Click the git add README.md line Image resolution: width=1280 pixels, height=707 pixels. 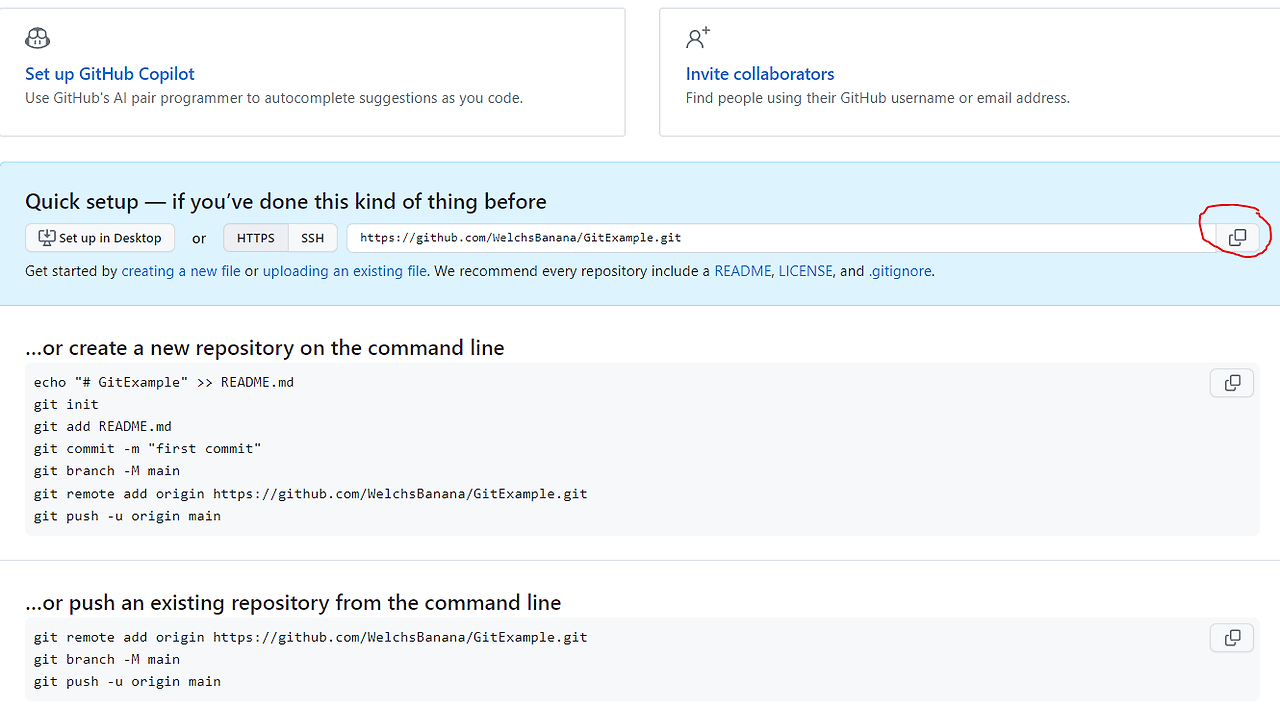[x=103, y=426]
